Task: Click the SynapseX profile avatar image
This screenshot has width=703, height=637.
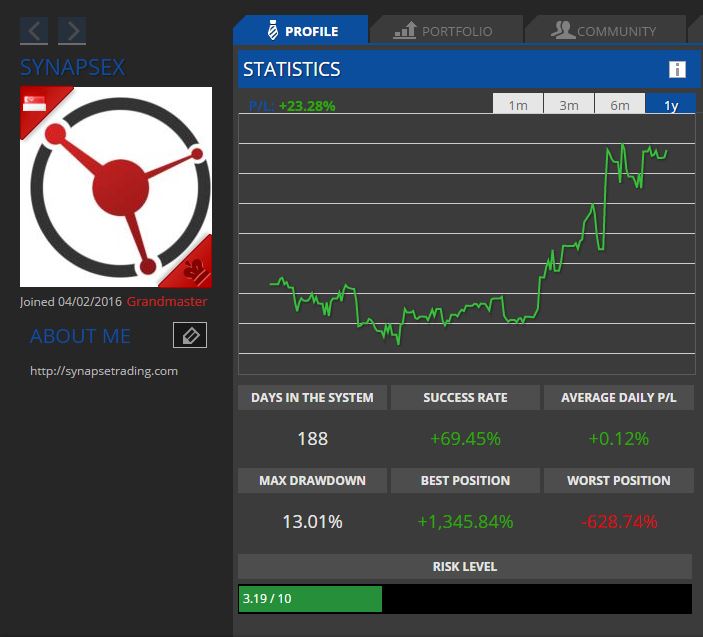Action: (116, 187)
